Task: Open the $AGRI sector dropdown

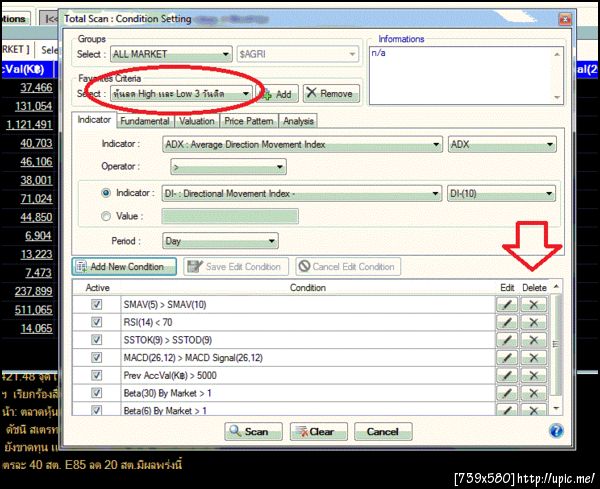Action: coord(298,54)
